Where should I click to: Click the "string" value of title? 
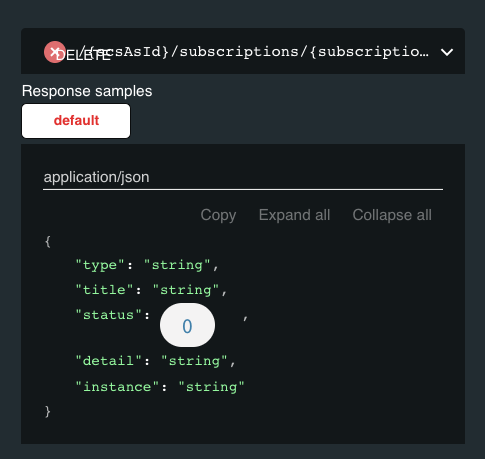[186, 290]
